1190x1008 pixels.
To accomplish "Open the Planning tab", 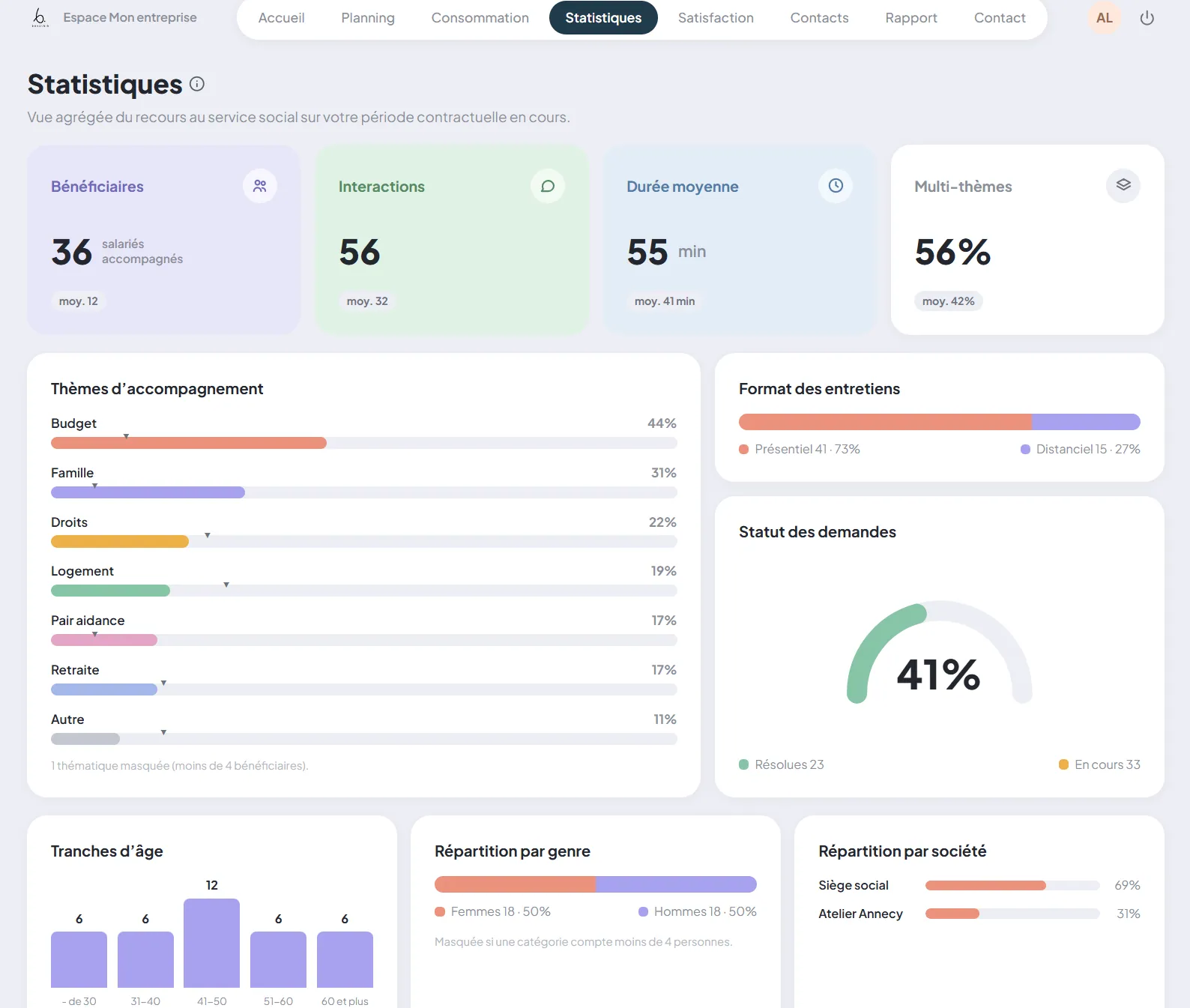I will [368, 18].
